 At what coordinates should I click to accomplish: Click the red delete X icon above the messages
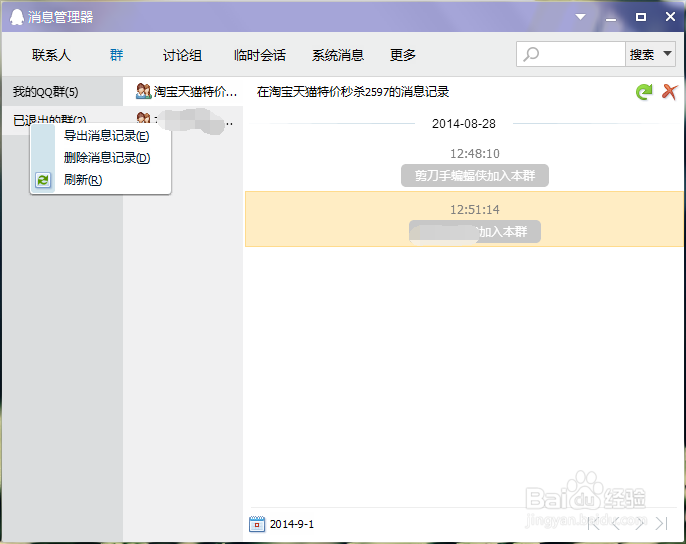(669, 92)
